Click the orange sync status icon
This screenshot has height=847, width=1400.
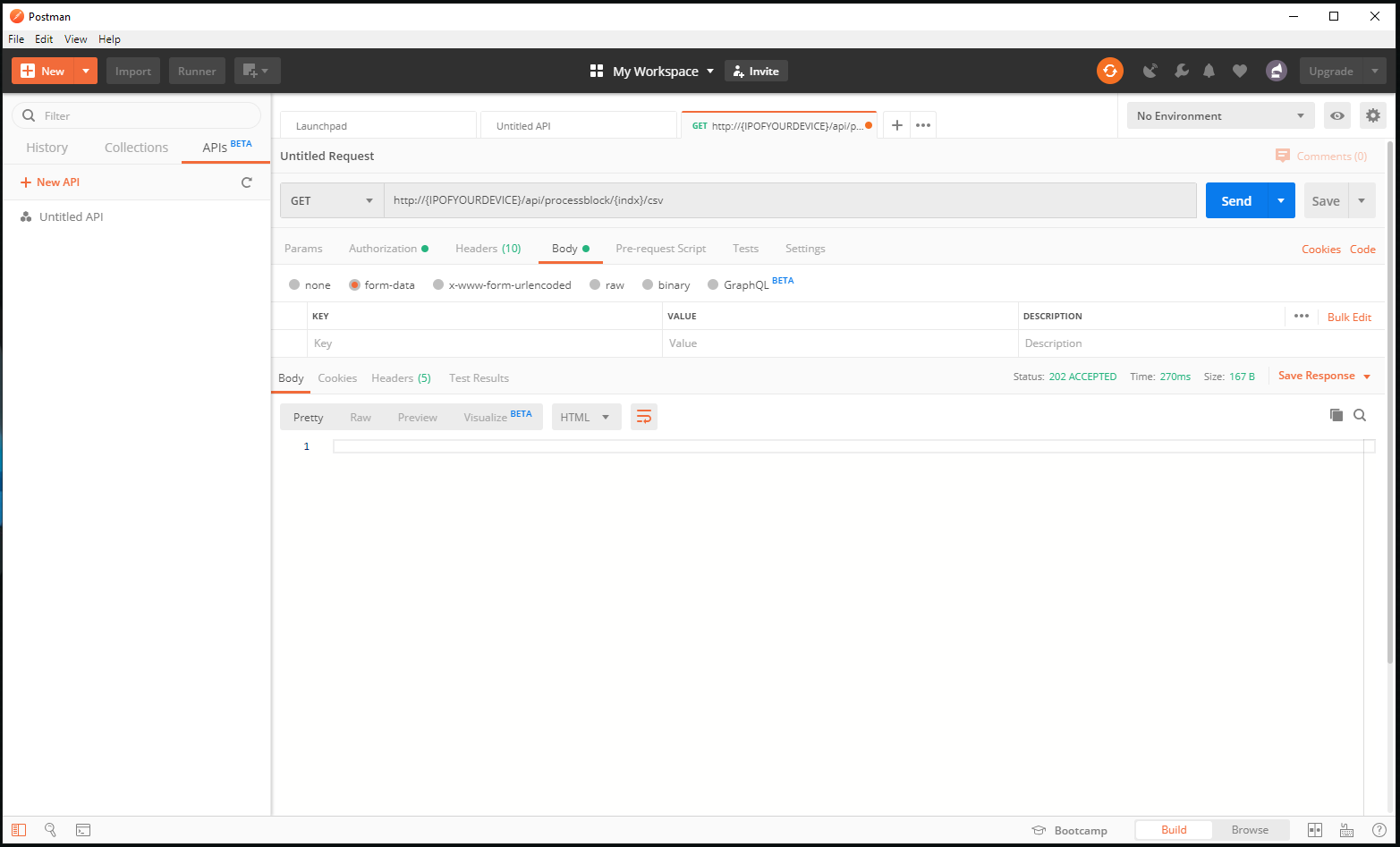pos(1110,71)
